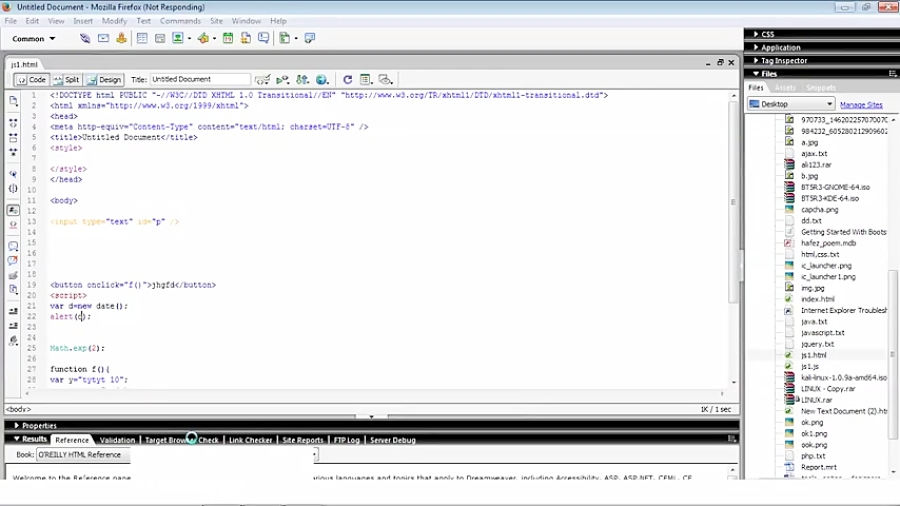Click the Manage Sites link

coord(860,105)
